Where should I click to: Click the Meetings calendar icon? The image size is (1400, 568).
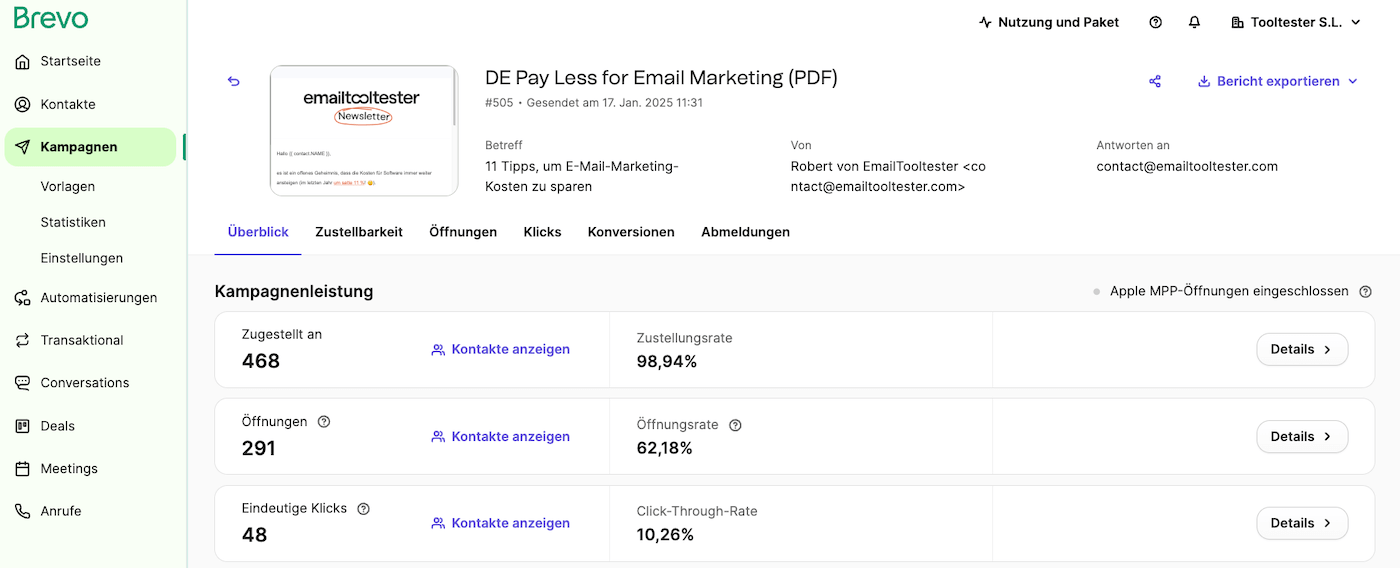point(23,469)
